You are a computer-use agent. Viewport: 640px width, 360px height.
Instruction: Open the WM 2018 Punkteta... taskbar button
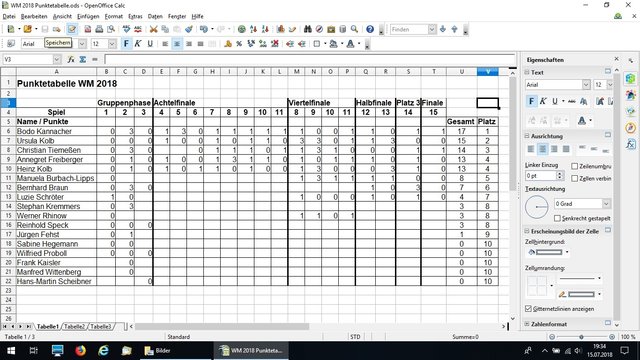pos(251,351)
